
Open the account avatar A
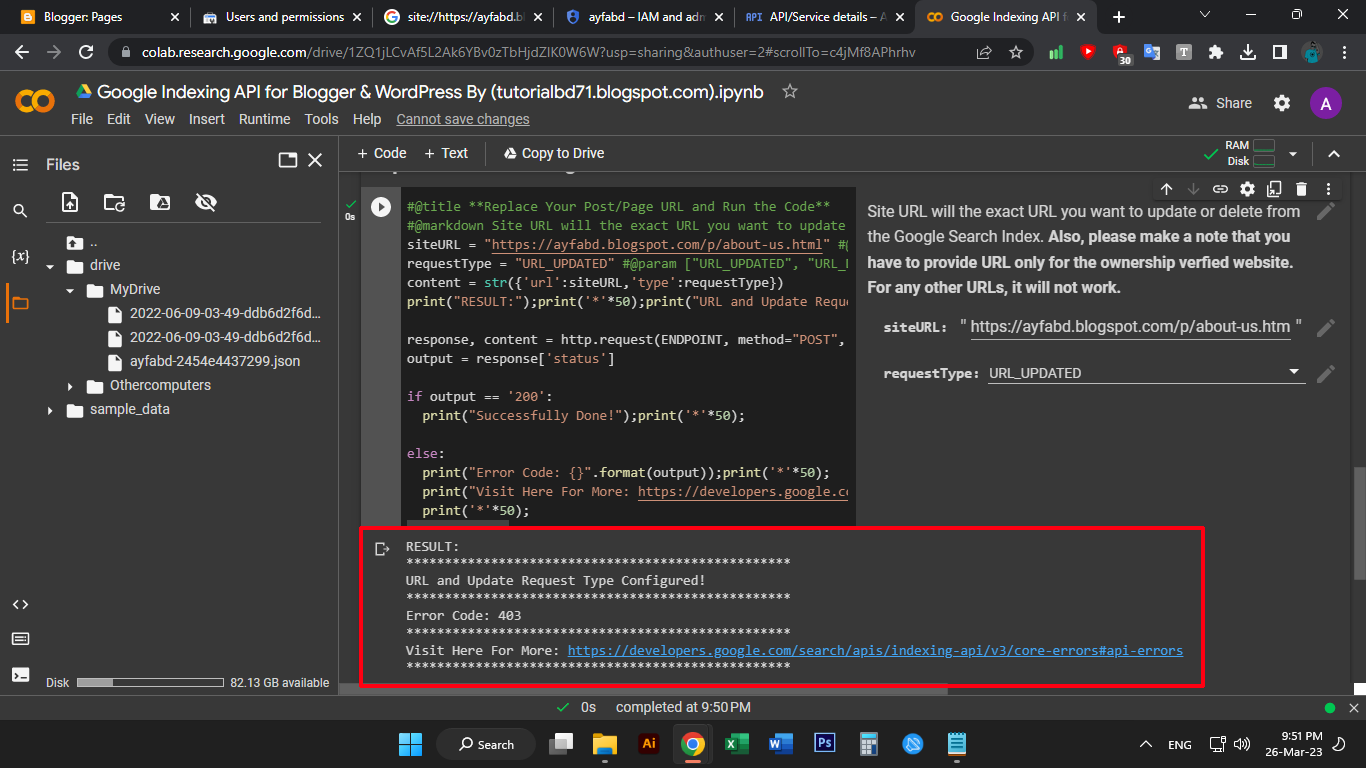point(1326,103)
